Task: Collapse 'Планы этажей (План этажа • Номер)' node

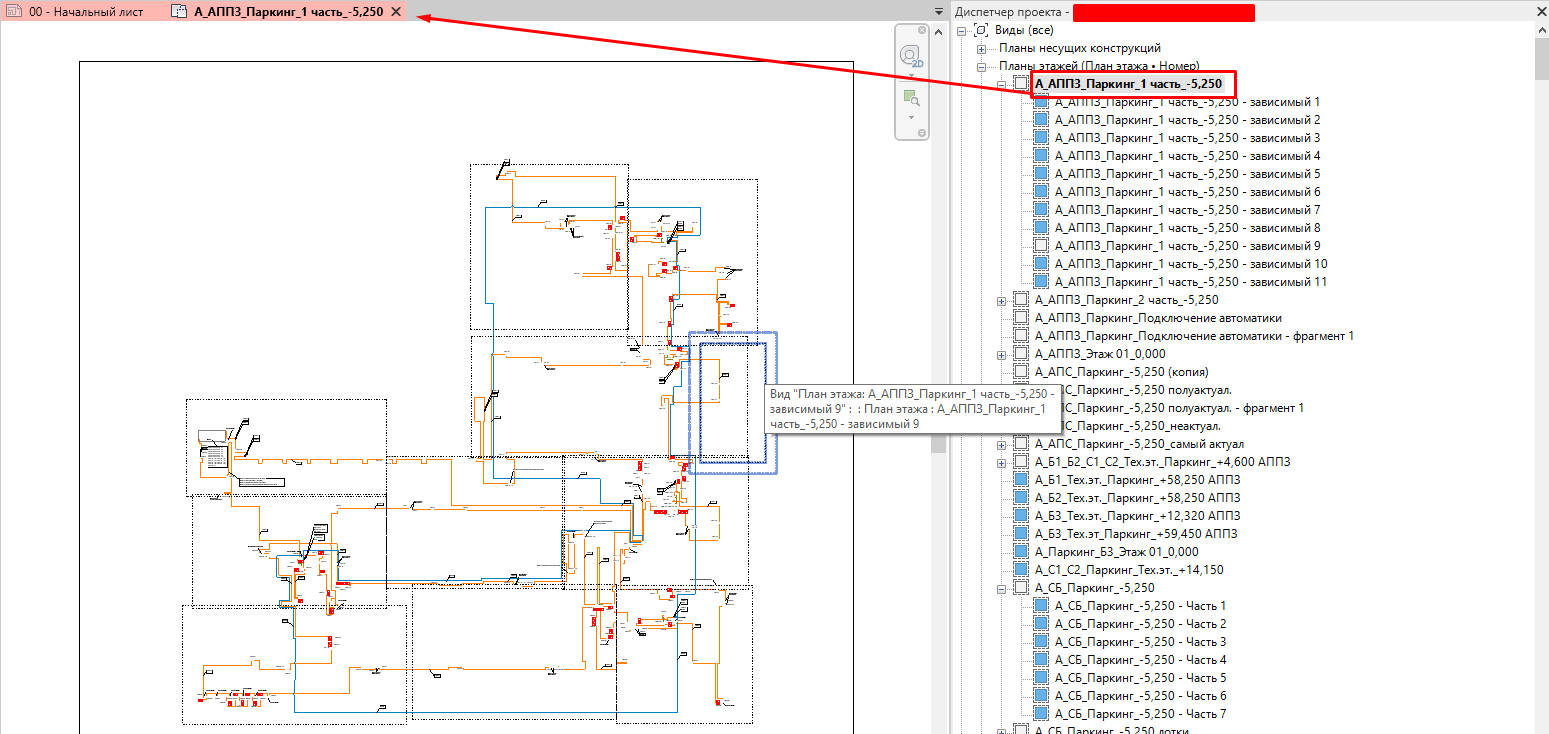Action: (981, 66)
